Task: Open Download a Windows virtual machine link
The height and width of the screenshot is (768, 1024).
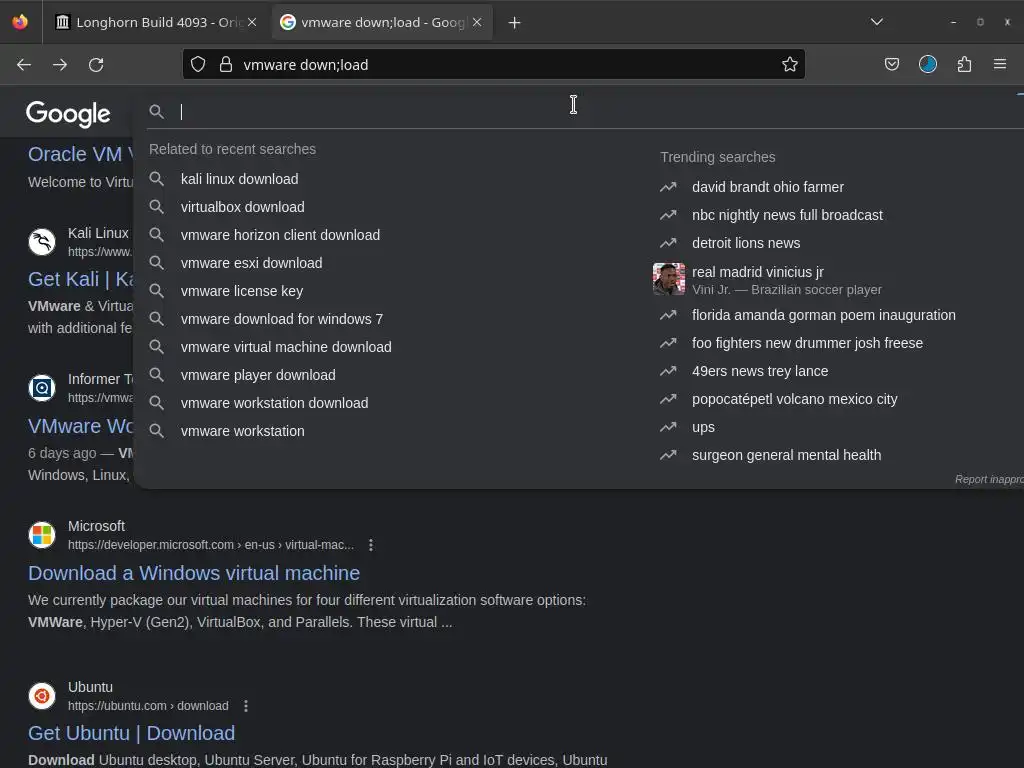Action: [194, 573]
